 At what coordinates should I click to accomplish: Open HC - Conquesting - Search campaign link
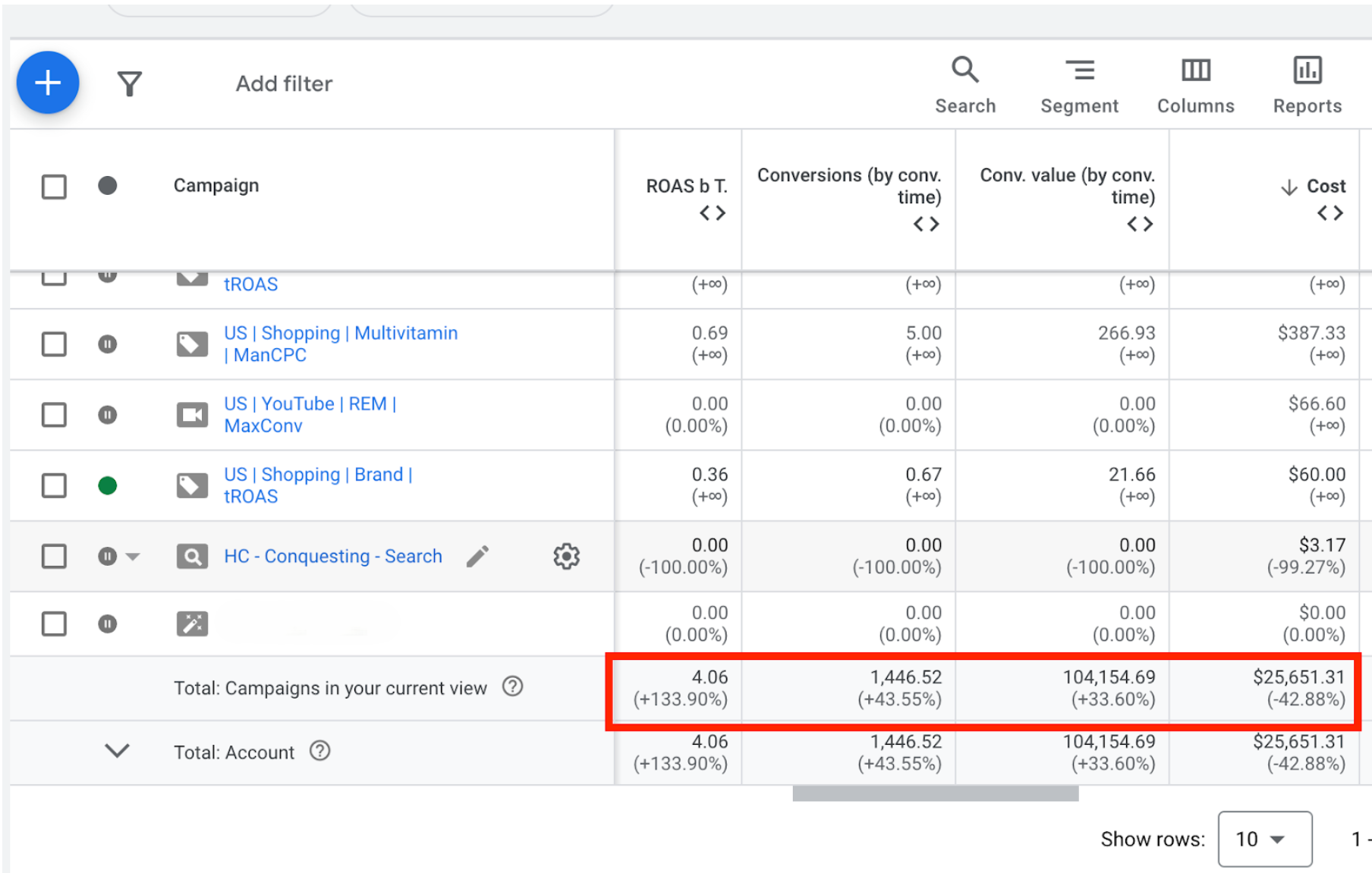pyautogui.click(x=332, y=557)
